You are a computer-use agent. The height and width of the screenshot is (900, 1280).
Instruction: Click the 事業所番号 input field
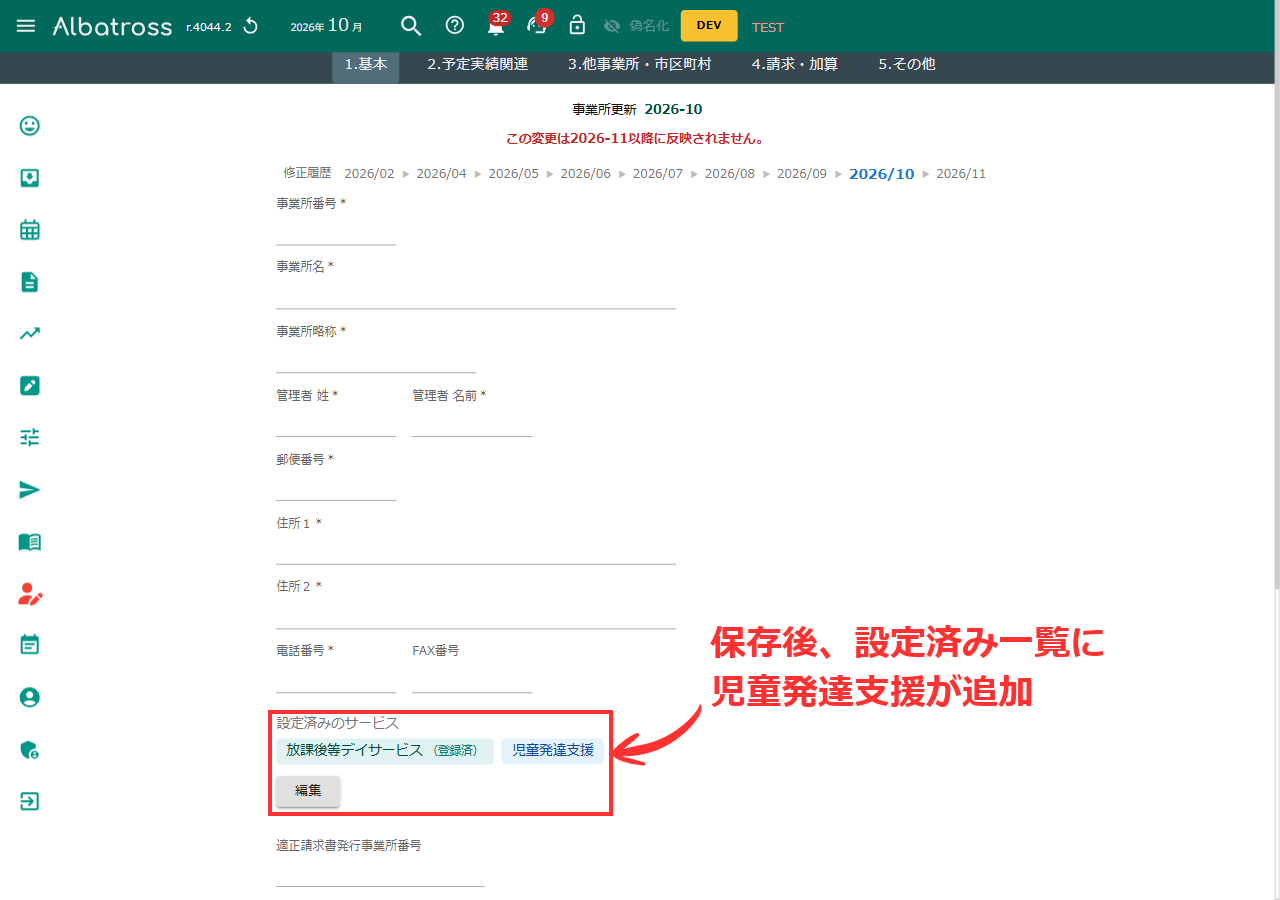tap(336, 229)
